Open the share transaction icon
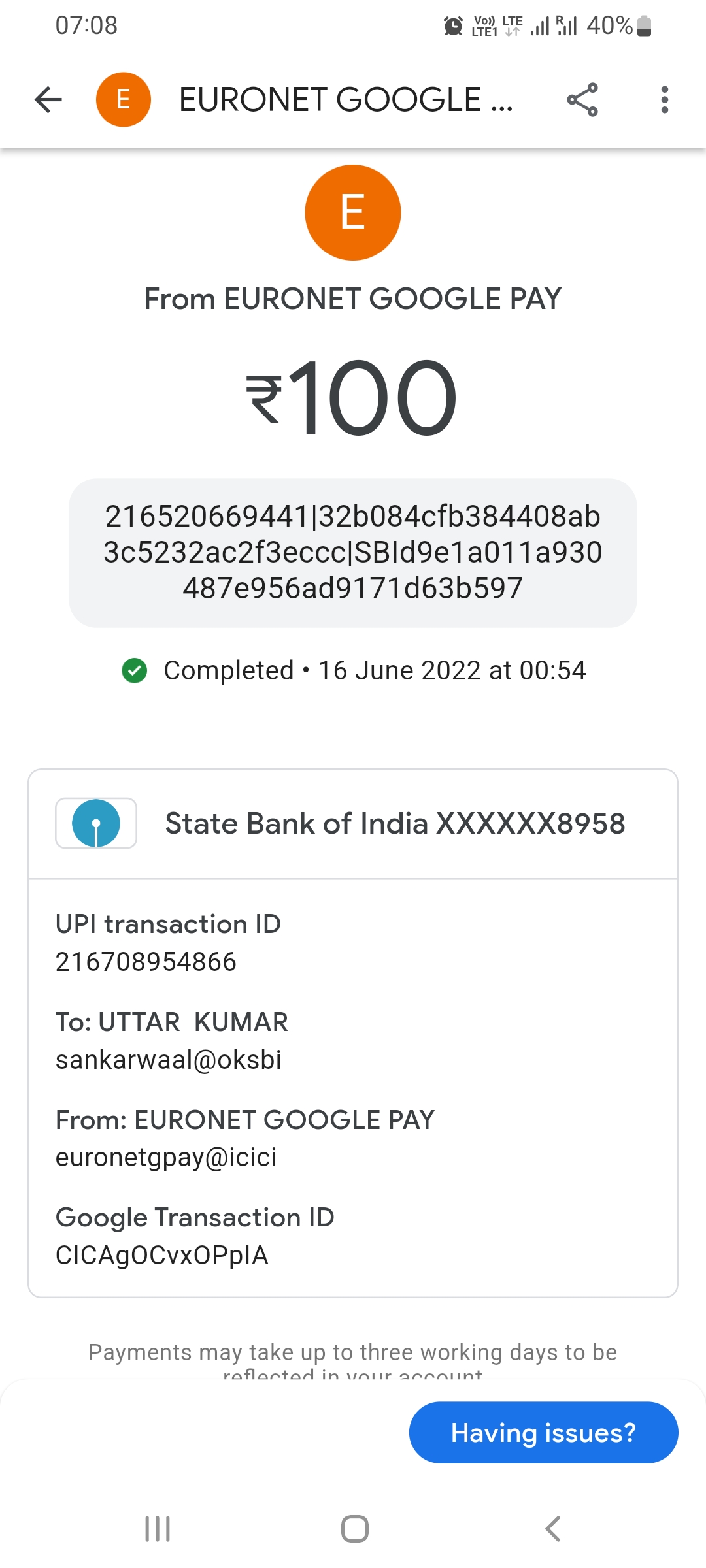 pos(582,100)
